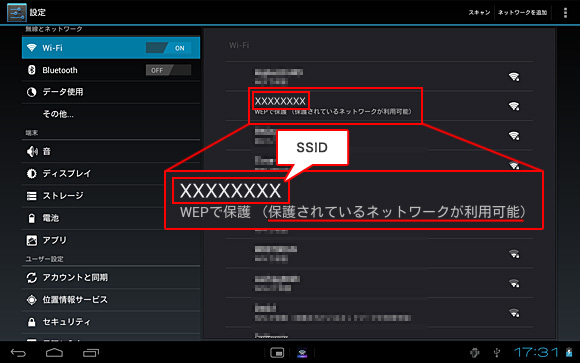This screenshot has height=363, width=580.
Task: Tap the battery status icon beside the clock
Action: (569, 352)
